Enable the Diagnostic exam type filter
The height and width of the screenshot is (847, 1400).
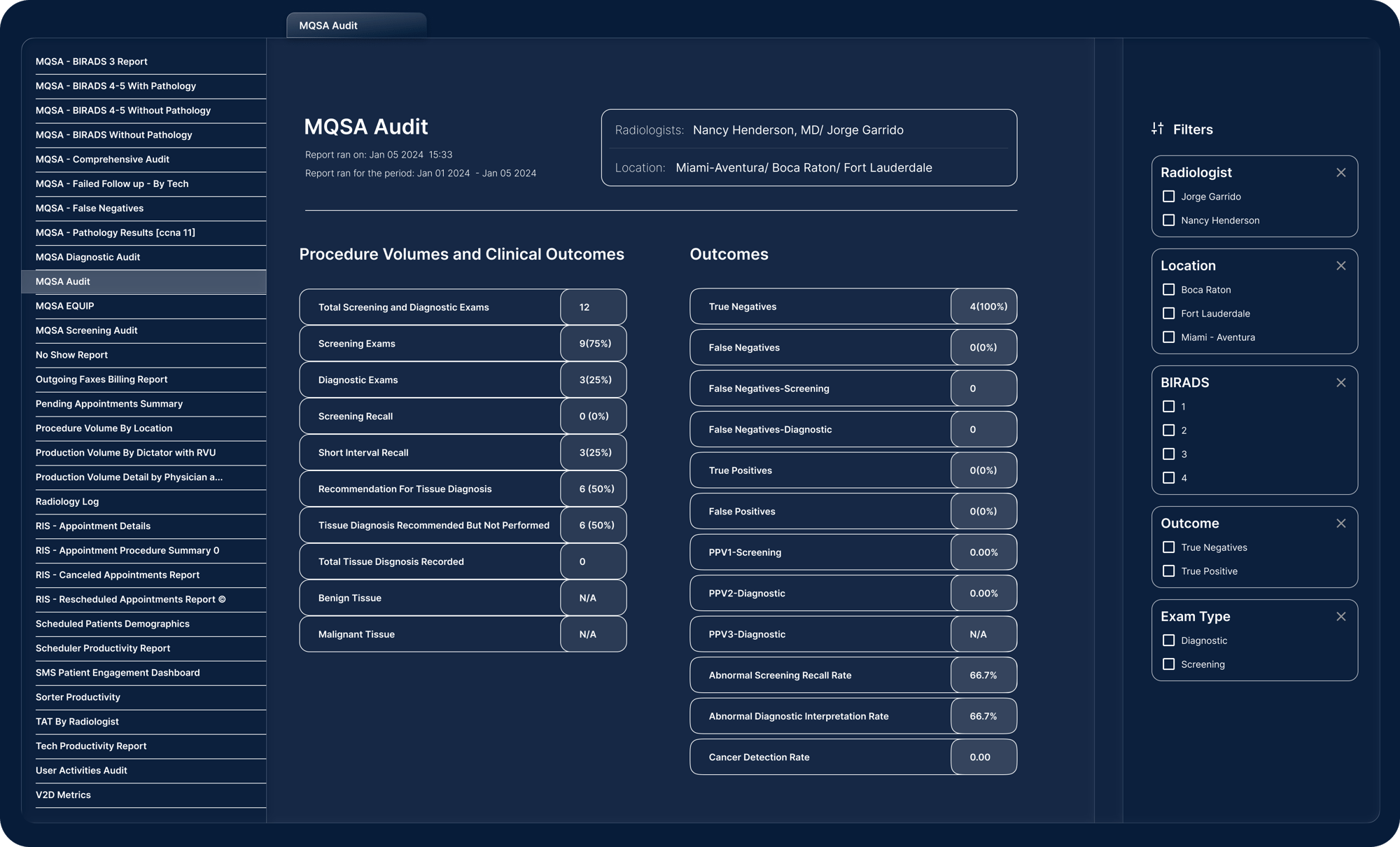[1169, 640]
